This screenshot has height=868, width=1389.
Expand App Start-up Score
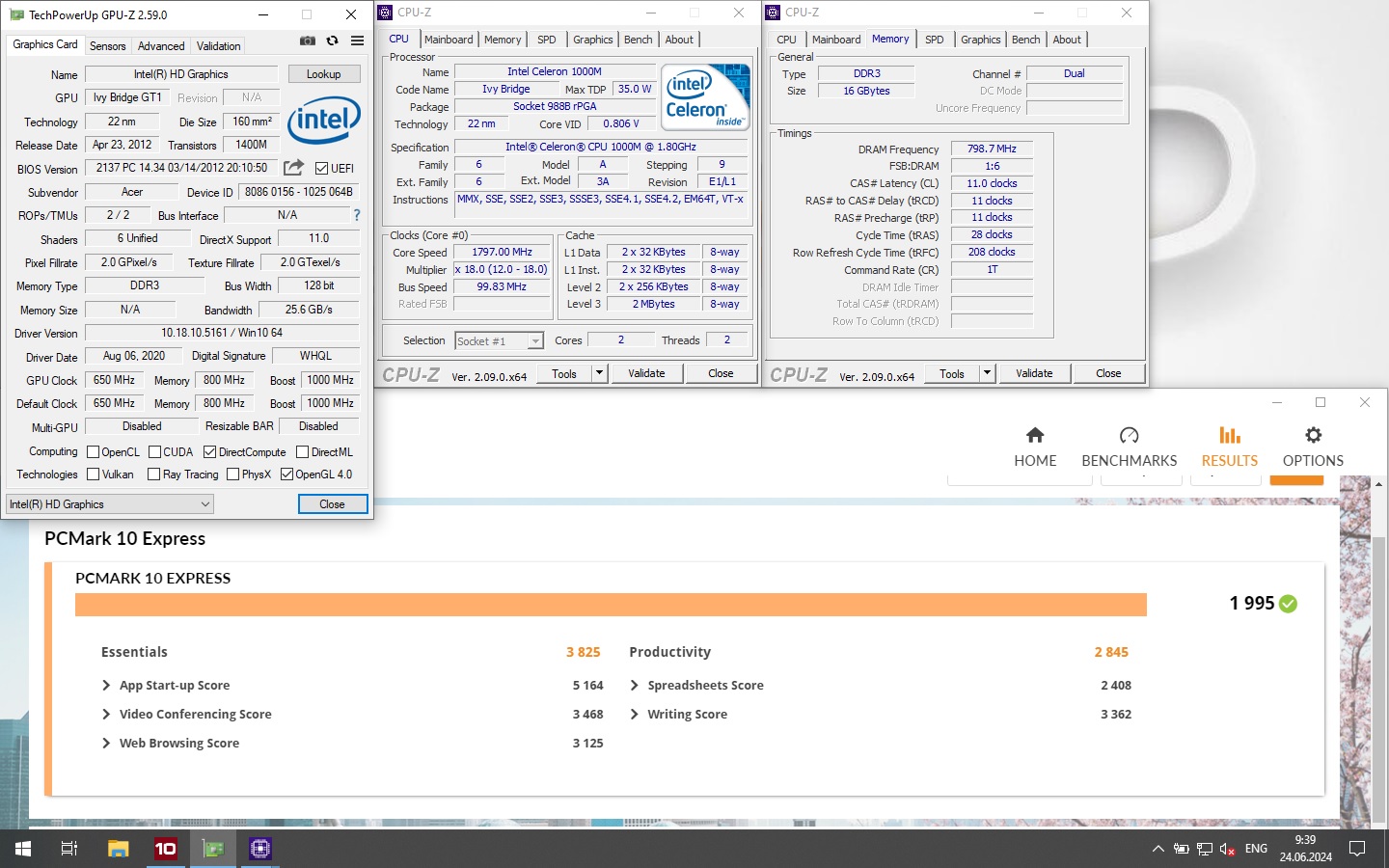tap(106, 686)
